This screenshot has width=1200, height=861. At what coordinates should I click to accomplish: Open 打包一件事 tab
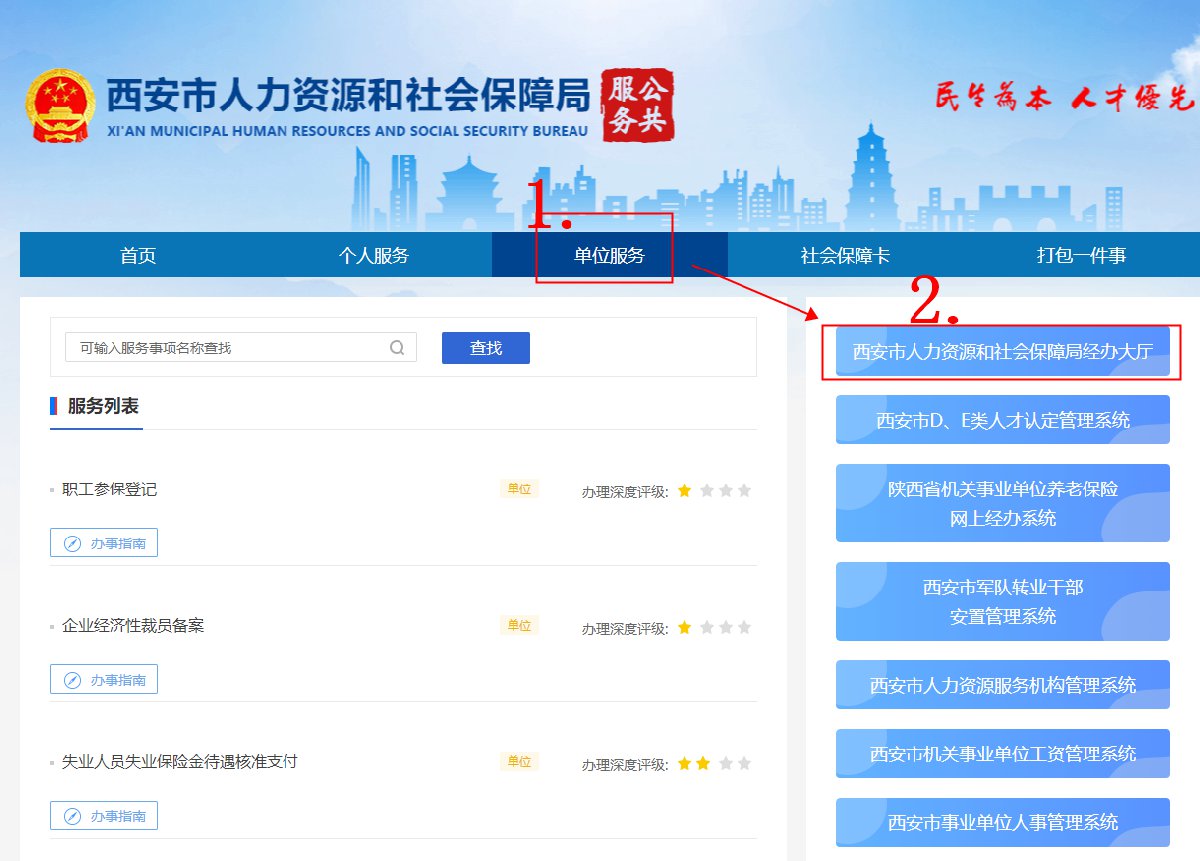point(1081,255)
